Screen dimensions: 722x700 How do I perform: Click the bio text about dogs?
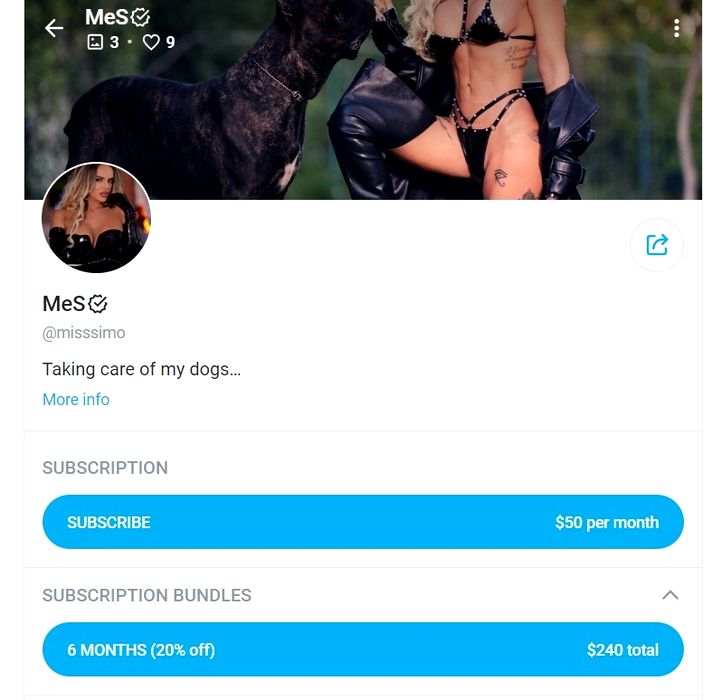[141, 369]
